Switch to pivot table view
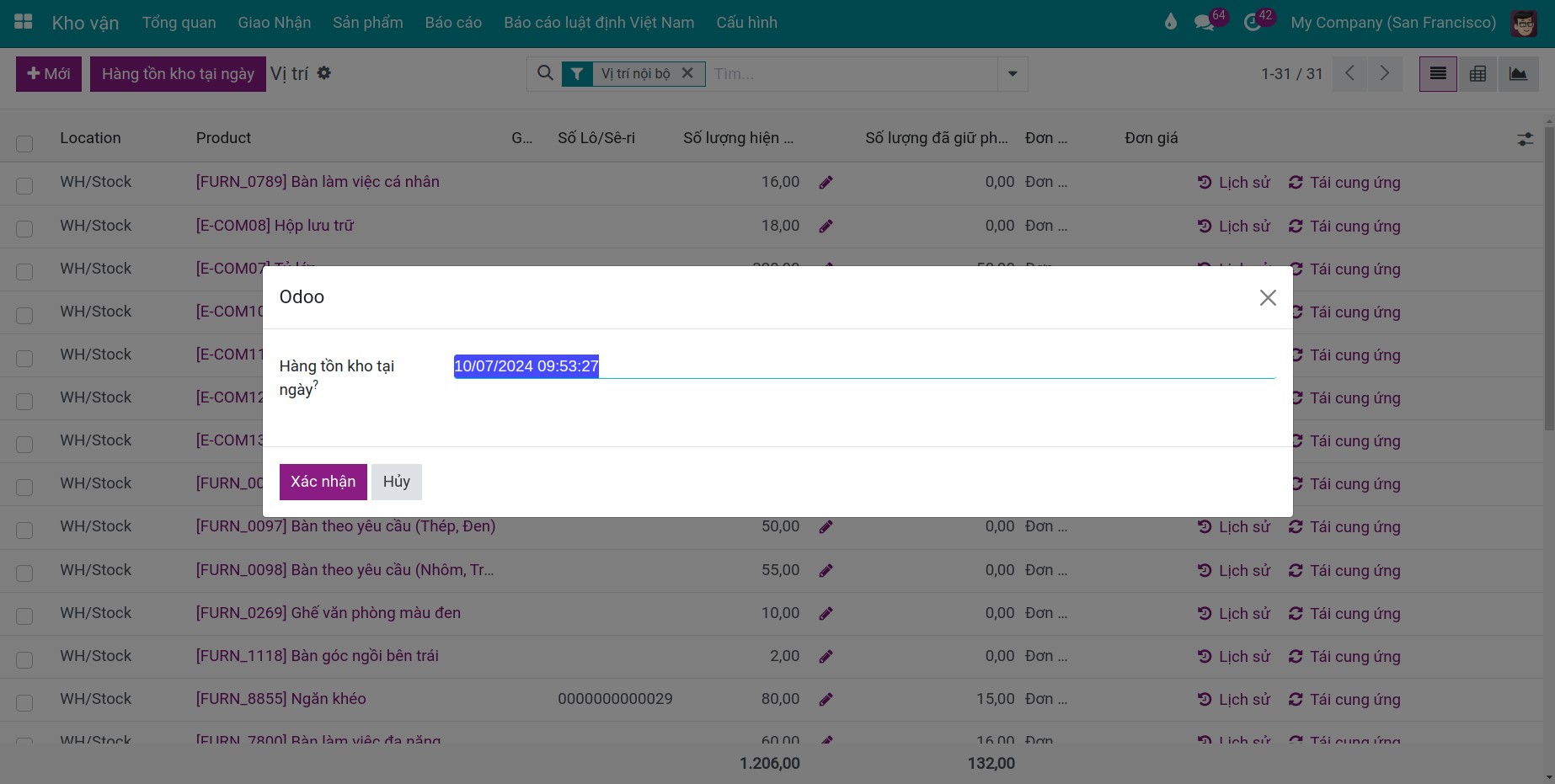 pos(1478,74)
